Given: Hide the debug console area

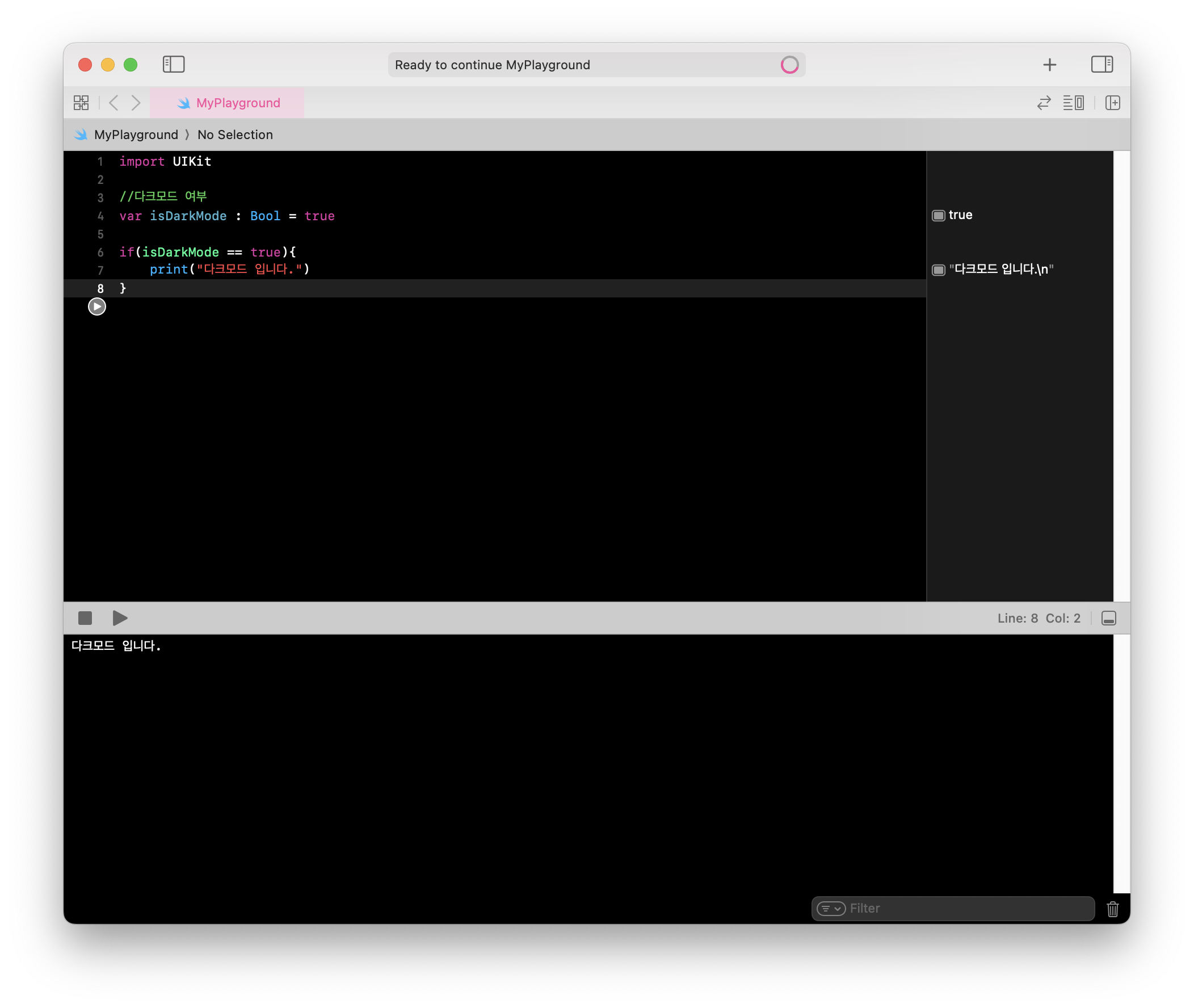Looking at the screenshot, I should point(1108,618).
